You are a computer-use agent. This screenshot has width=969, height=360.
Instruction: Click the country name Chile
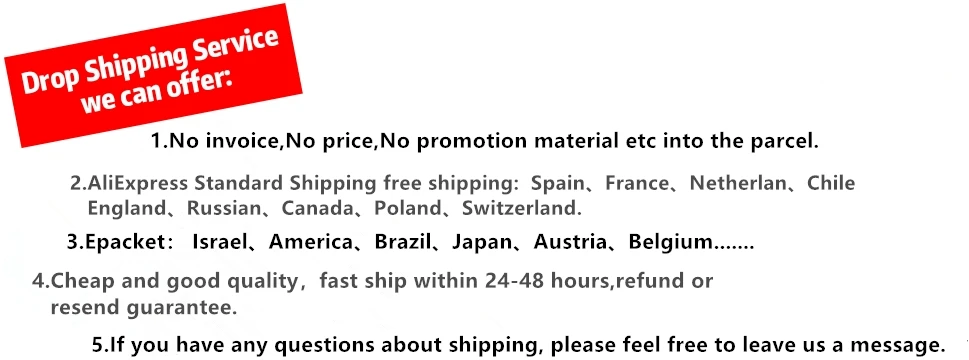pos(831,183)
